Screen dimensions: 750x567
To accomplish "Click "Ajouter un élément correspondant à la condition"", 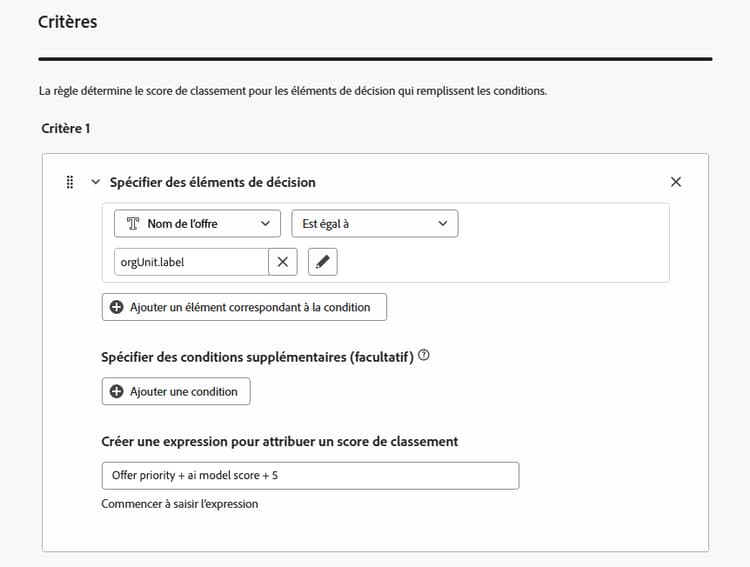I will pos(244,307).
